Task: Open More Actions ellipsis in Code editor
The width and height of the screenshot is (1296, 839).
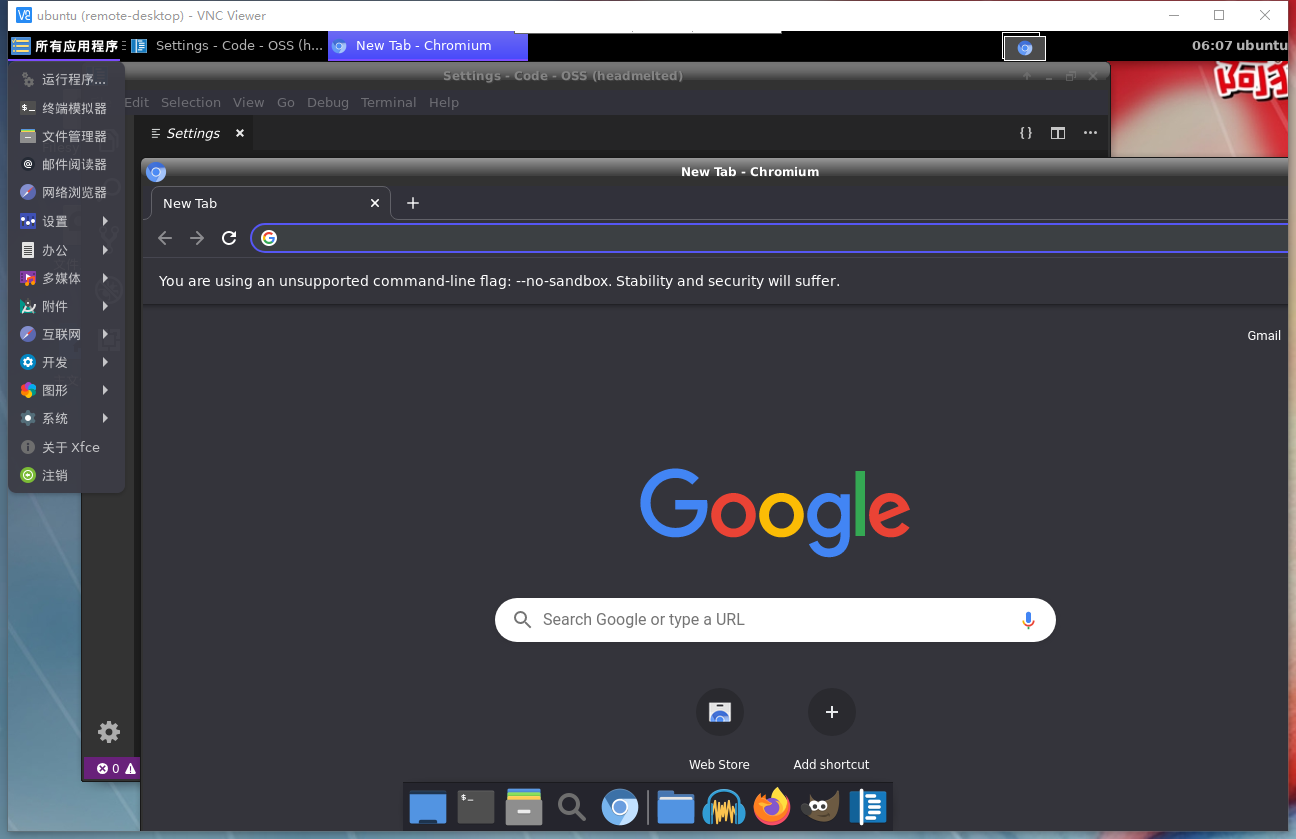Action: click(1090, 133)
